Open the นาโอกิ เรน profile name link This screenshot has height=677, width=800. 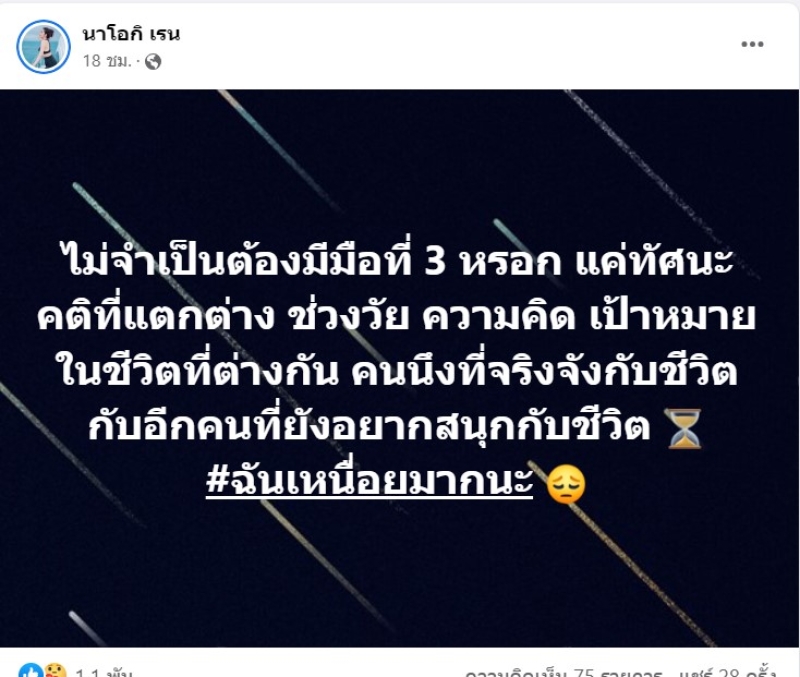[x=131, y=34]
